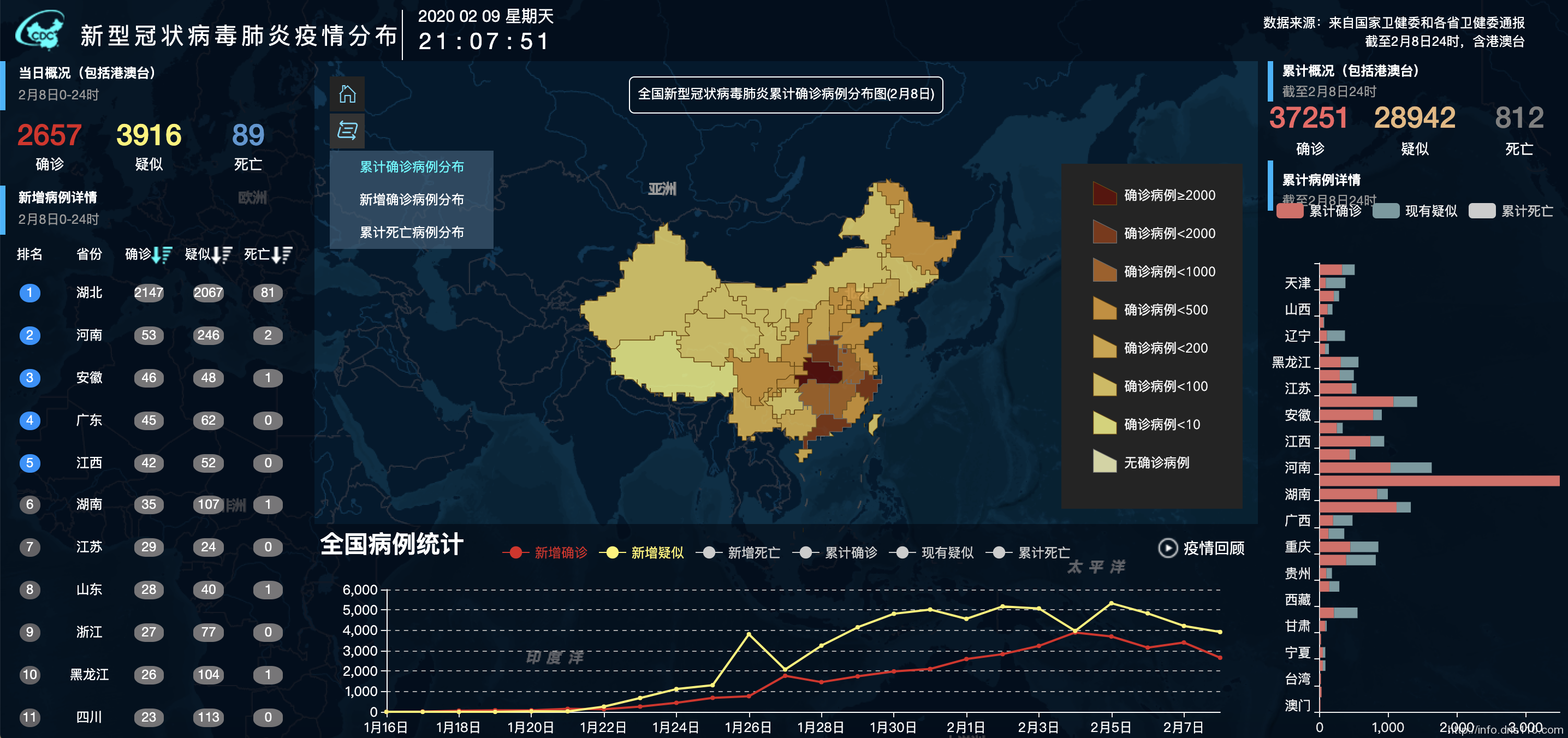The width and height of the screenshot is (1568, 738).
Task: Click cumulative suspected count 28942
Action: click(x=1415, y=117)
